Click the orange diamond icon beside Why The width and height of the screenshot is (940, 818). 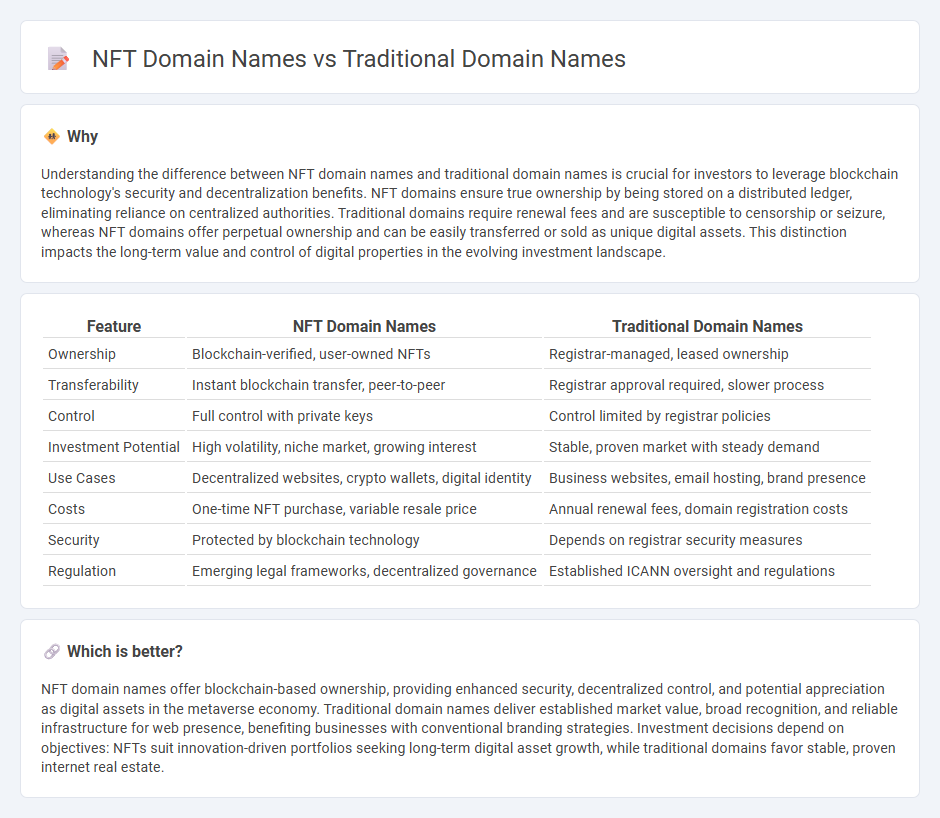coord(52,137)
